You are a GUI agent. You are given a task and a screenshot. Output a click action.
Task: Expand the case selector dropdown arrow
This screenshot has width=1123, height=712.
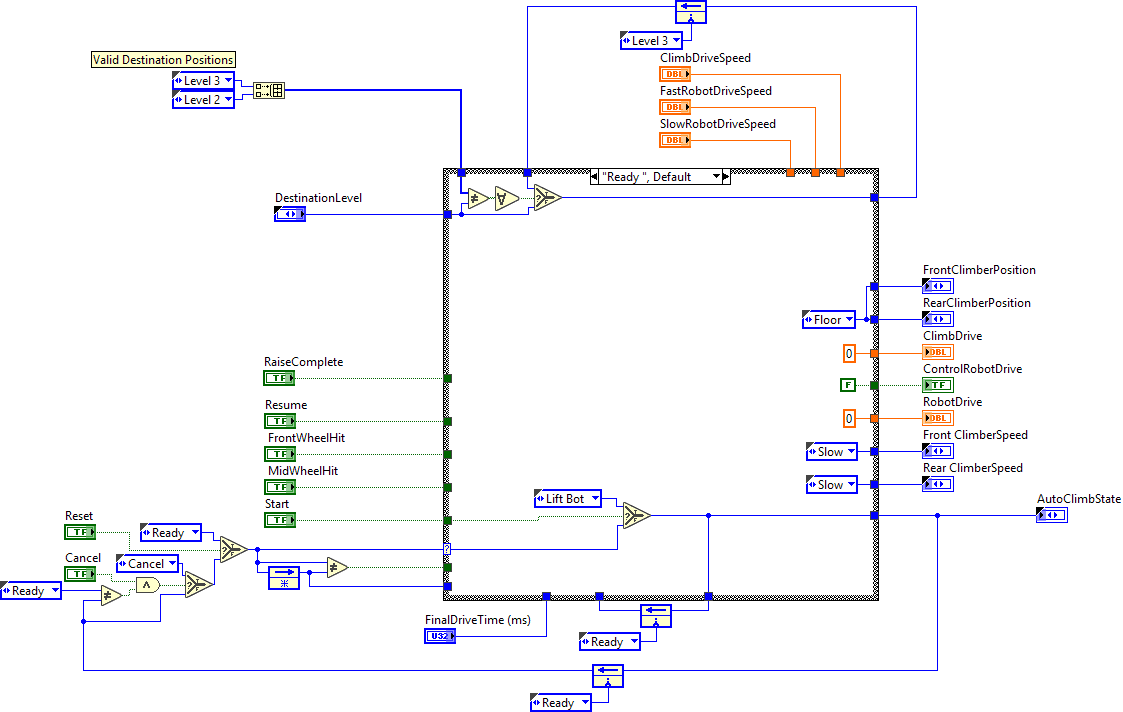716,177
